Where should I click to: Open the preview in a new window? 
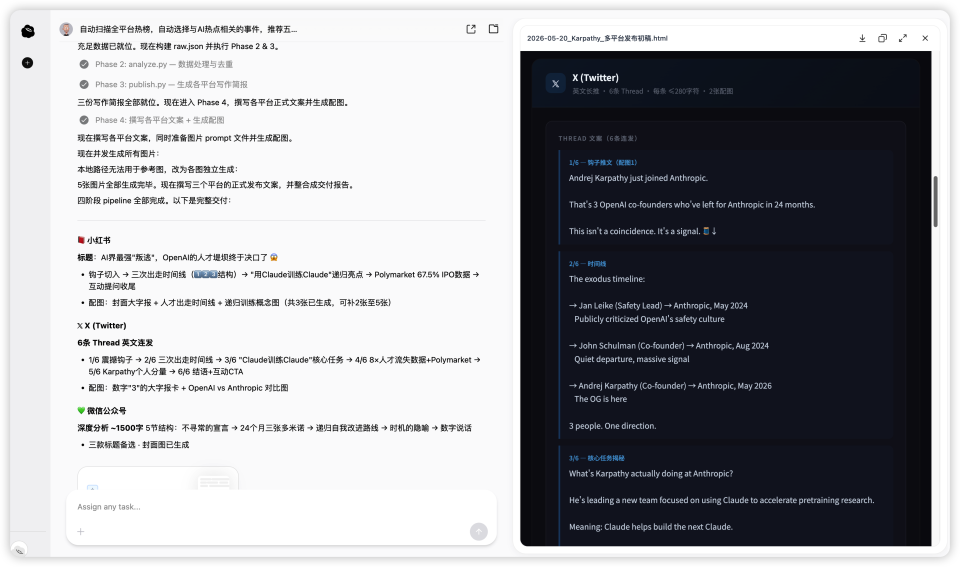pyautogui.click(x=882, y=38)
